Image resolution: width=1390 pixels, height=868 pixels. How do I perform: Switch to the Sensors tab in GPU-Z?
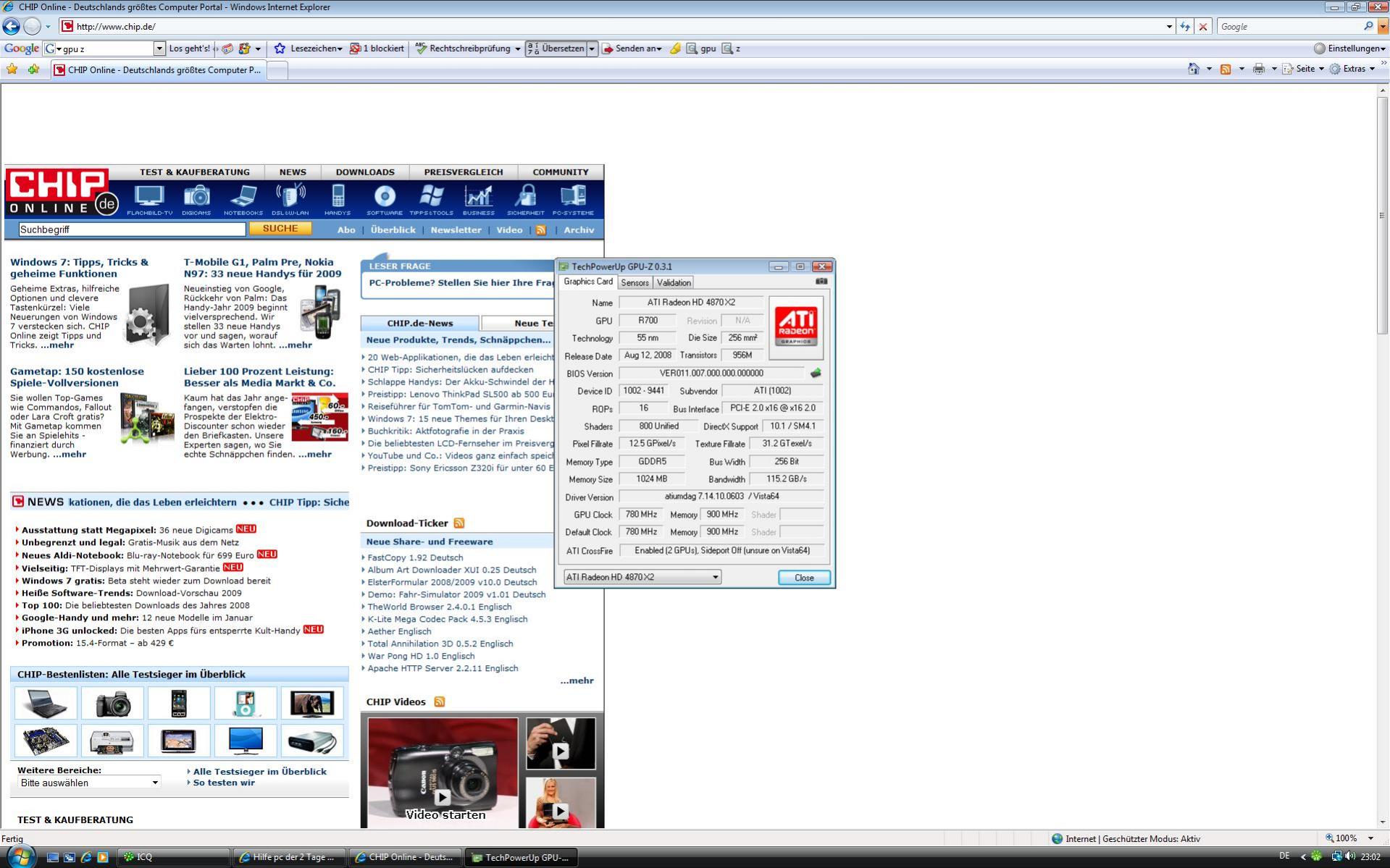coord(635,283)
